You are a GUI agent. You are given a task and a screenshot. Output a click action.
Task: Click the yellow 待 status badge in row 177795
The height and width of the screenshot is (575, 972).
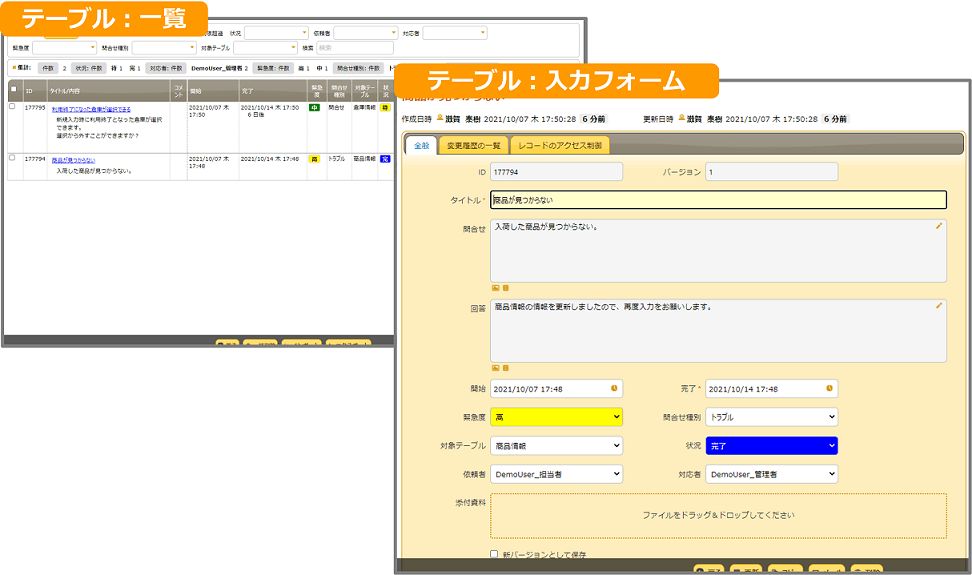pos(385,108)
